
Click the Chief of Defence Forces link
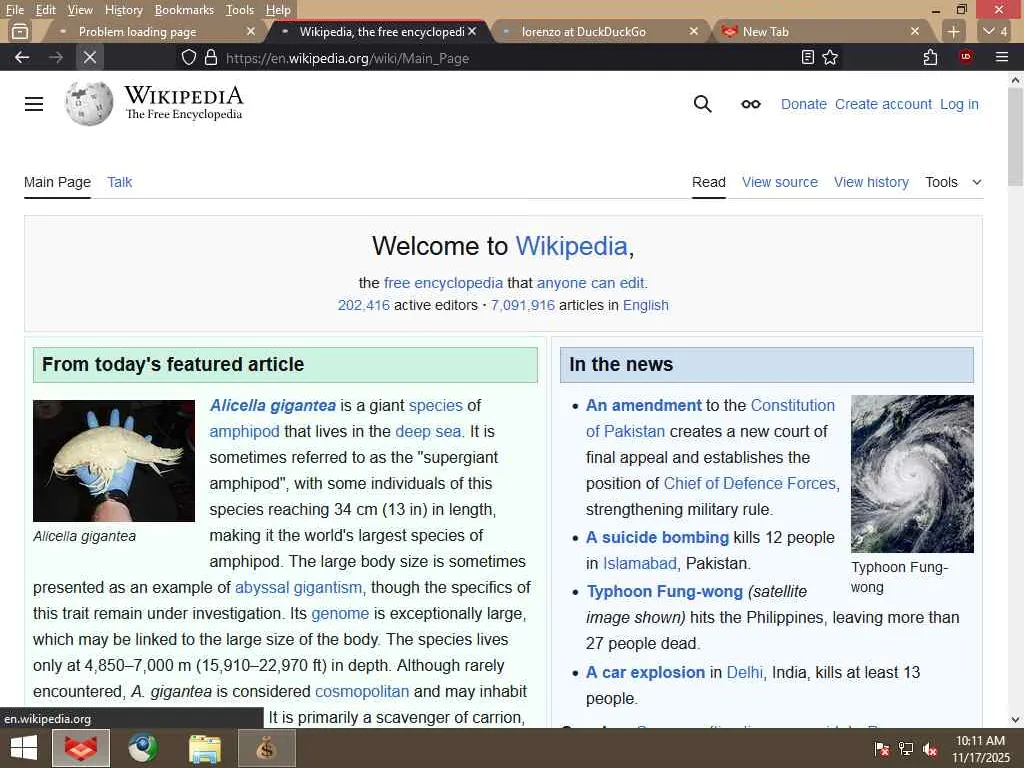[750, 483]
